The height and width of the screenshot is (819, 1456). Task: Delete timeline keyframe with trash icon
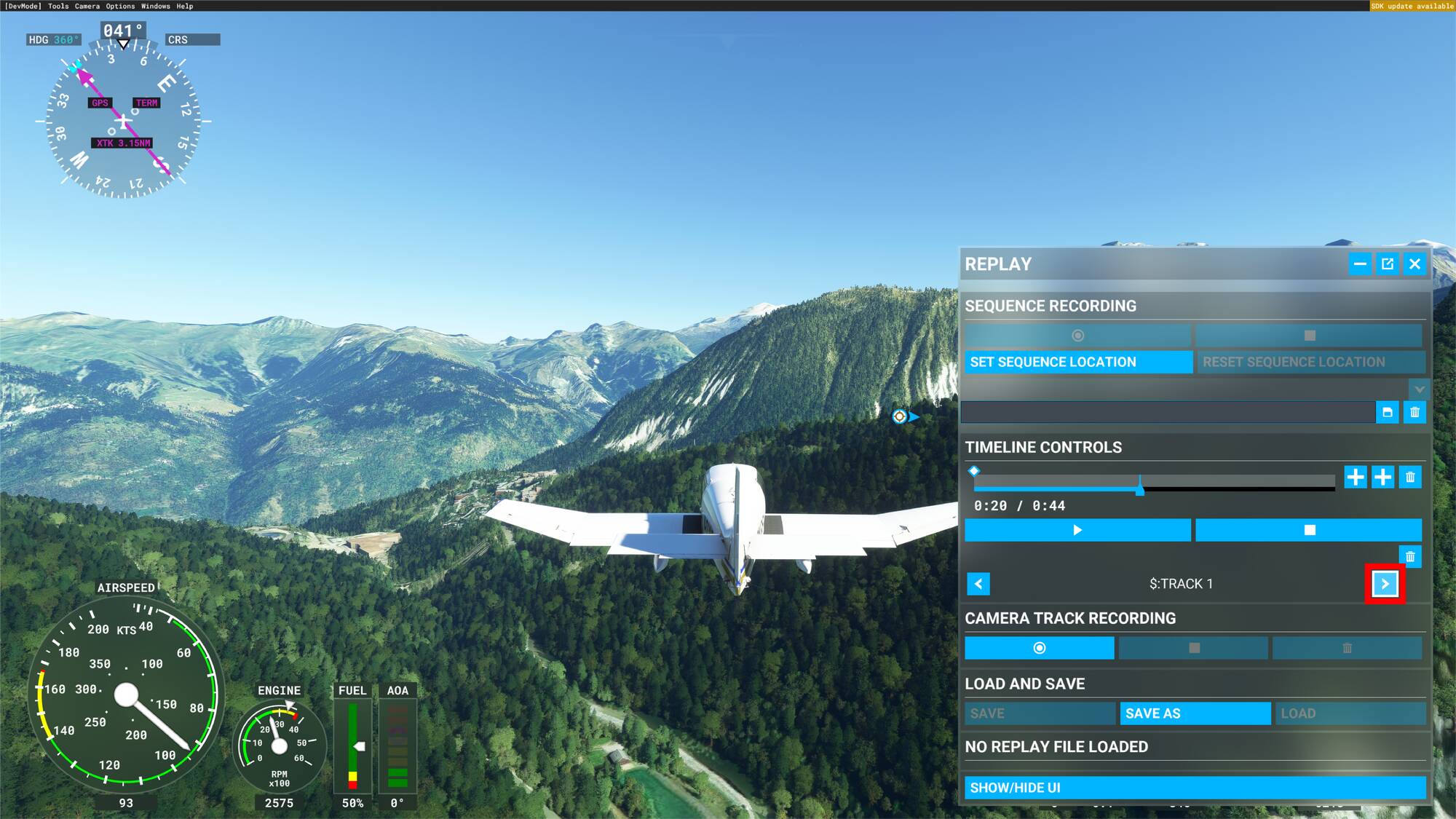(x=1410, y=477)
